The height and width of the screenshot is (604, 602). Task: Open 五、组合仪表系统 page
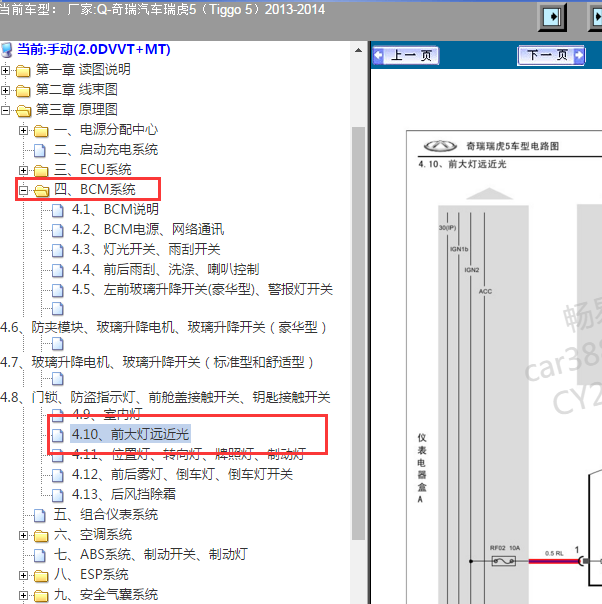106,515
